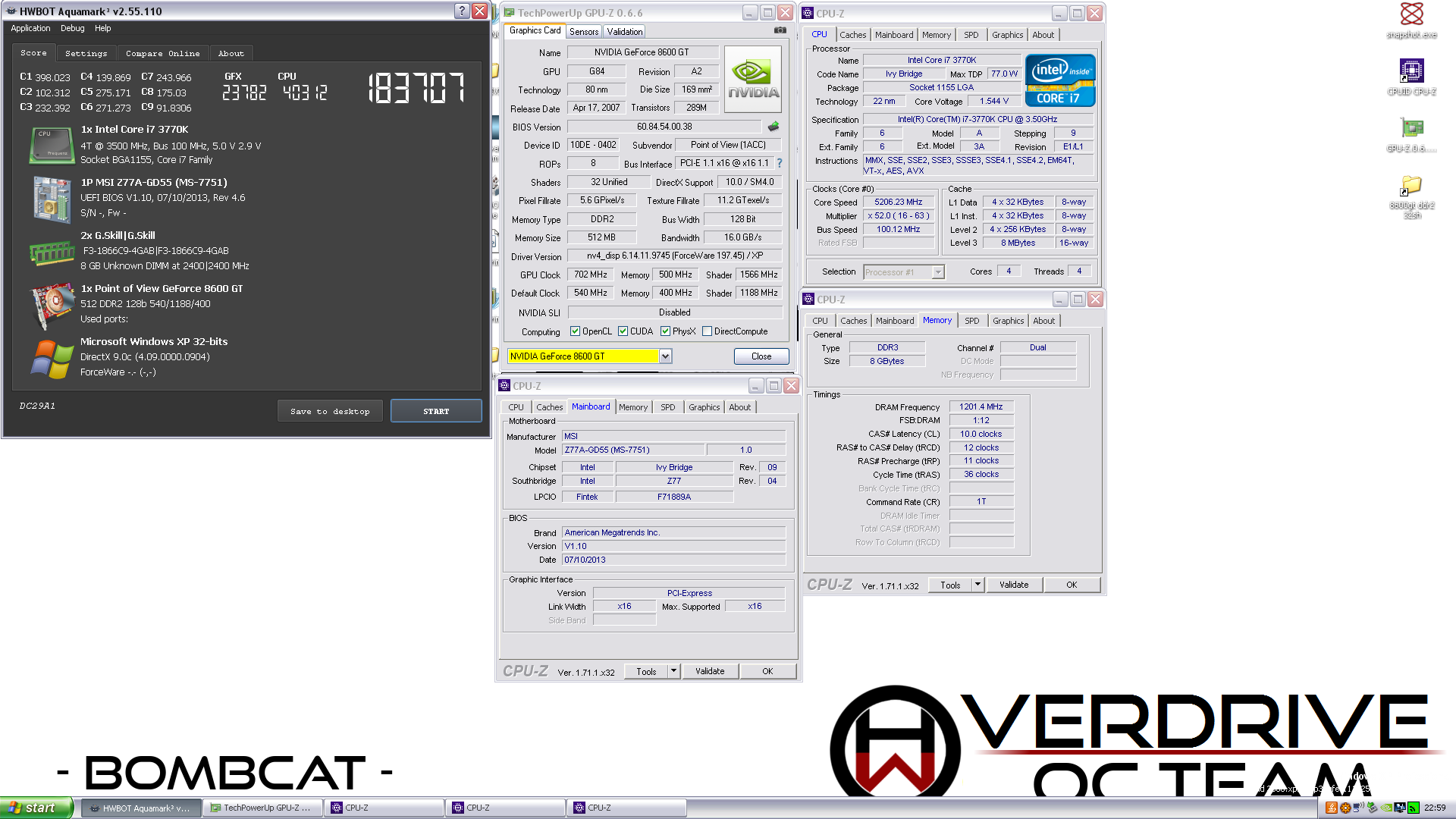
Task: Click the green wireless signal tray icon
Action: pos(1414,808)
